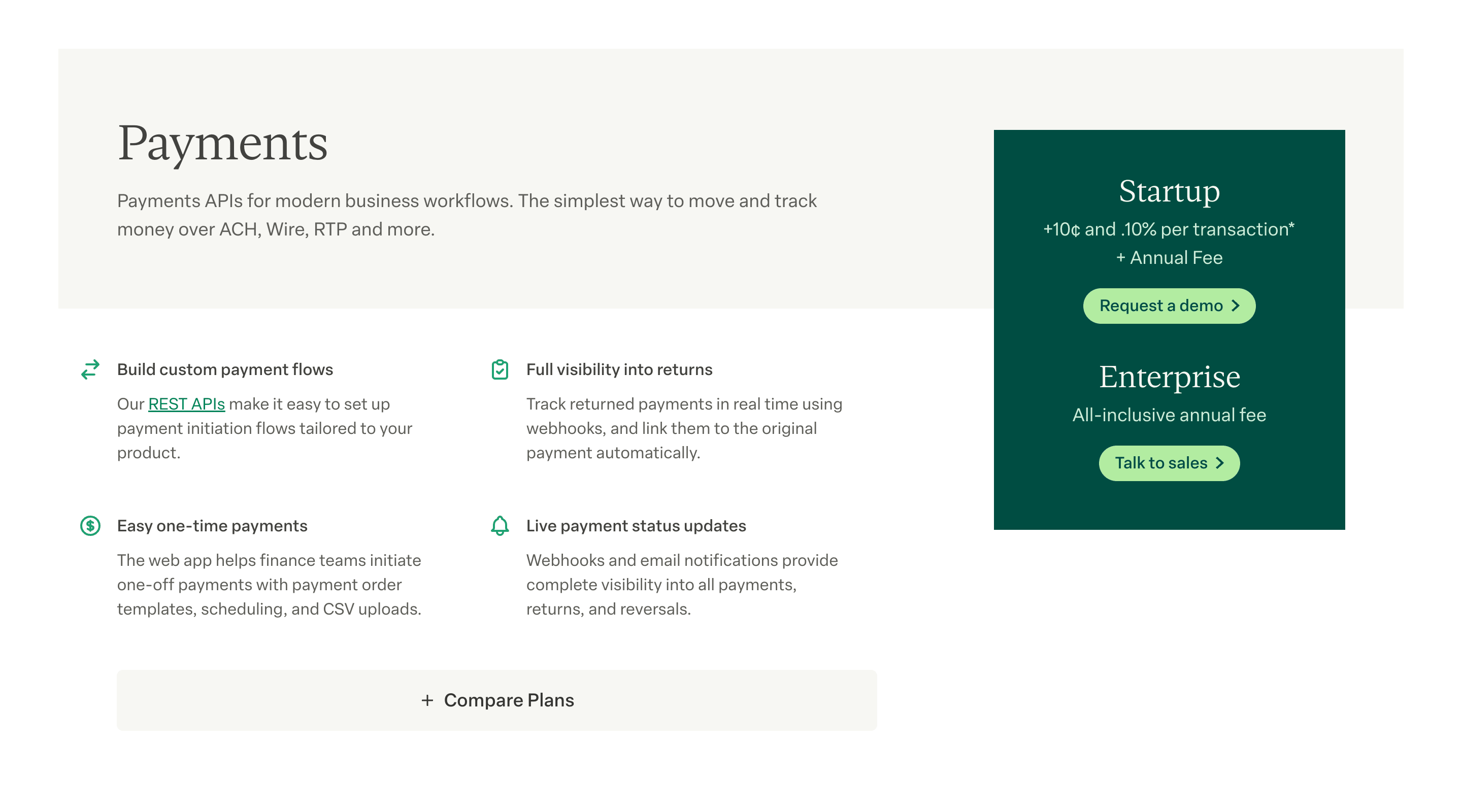Select the Full visibility into returns heading
The image size is (1462, 812).
[619, 369]
